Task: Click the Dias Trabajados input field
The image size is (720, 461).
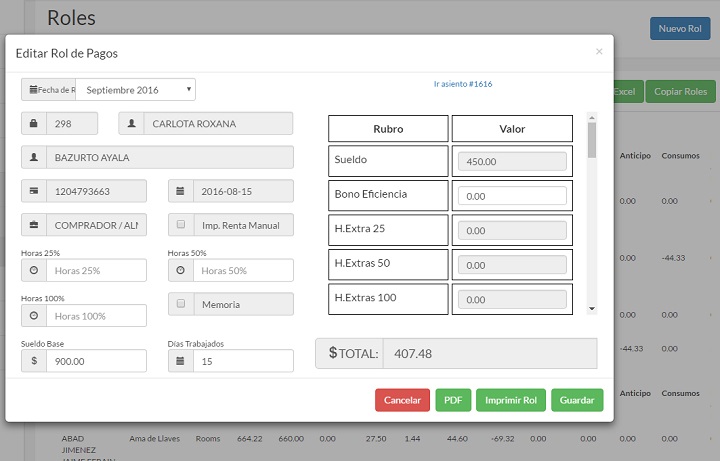Action: tap(243, 361)
